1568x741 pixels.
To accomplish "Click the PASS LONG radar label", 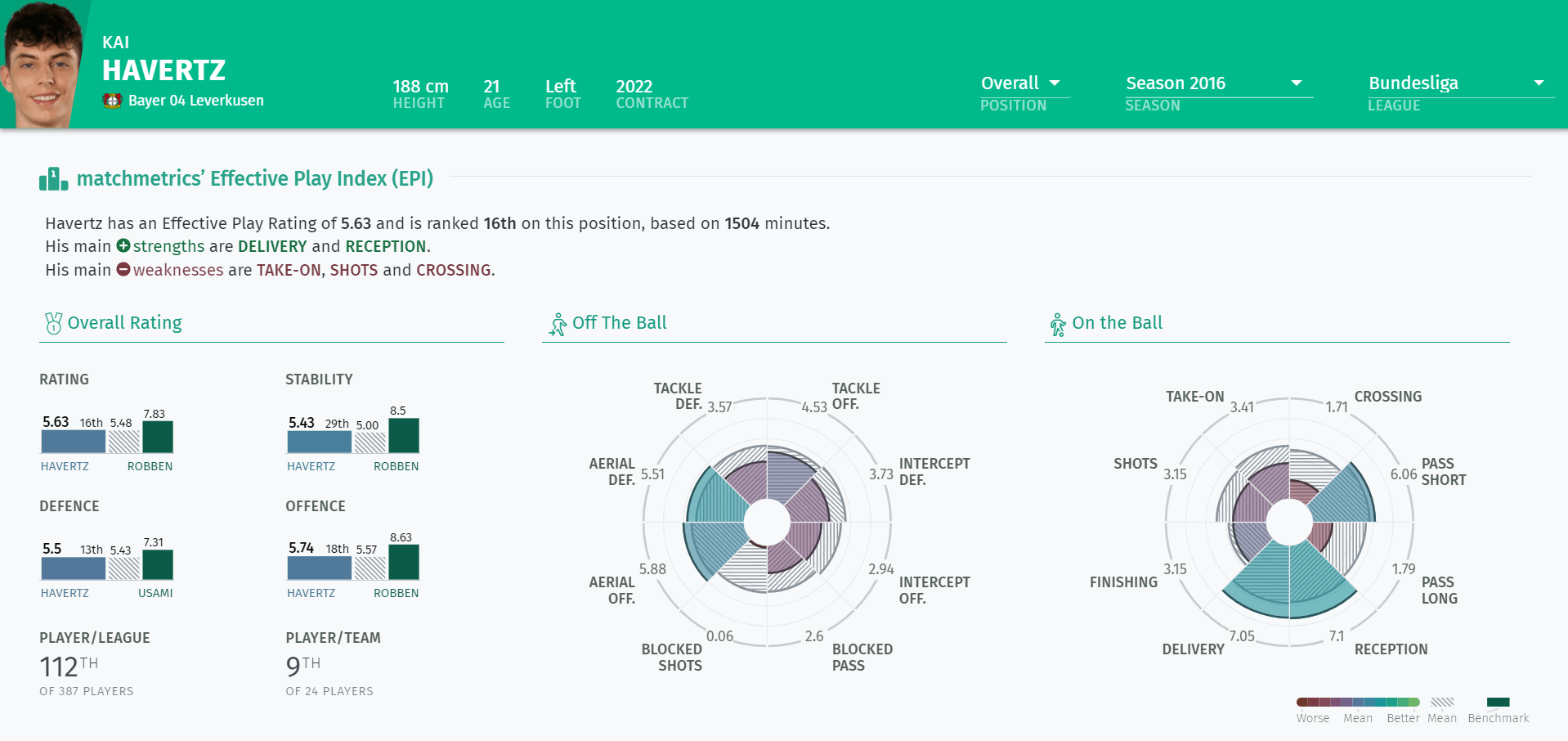I will coord(1440,590).
